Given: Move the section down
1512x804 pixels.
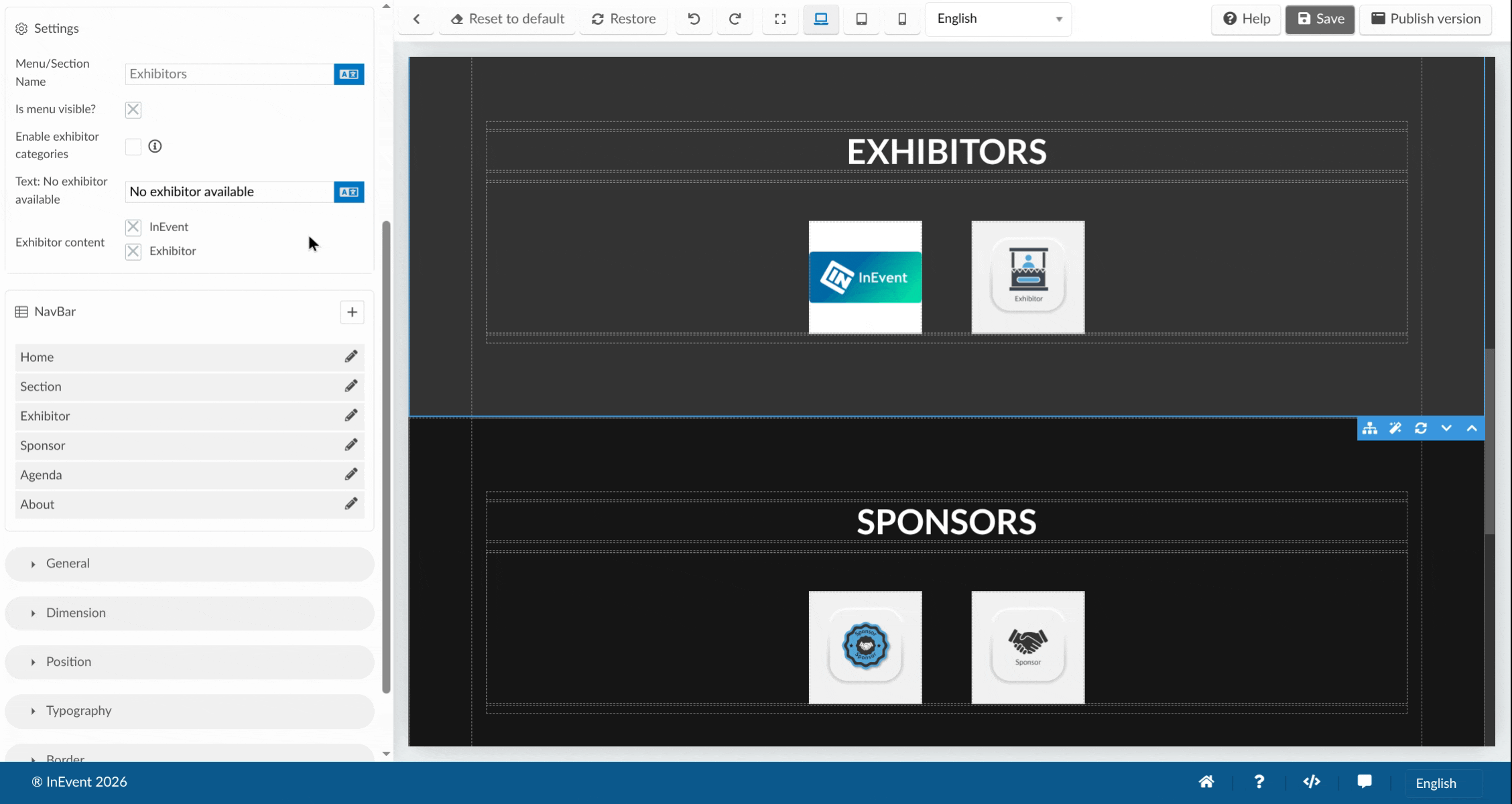Looking at the screenshot, I should (x=1446, y=428).
